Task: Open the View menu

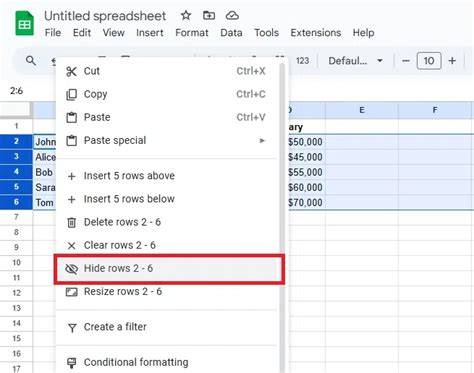Action: point(113,33)
